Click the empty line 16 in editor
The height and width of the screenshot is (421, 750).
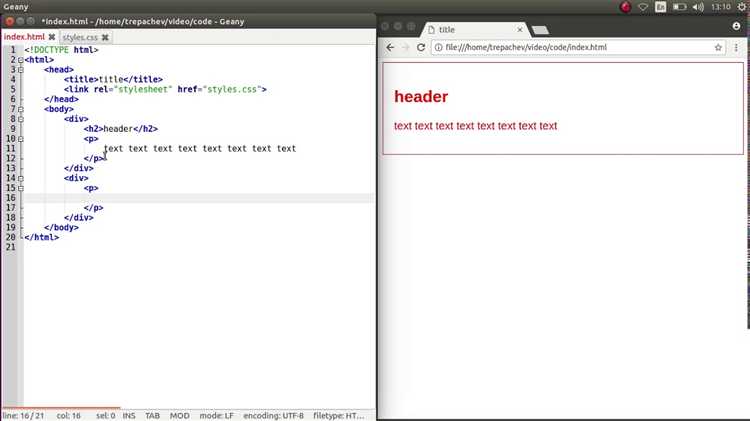tap(200, 198)
